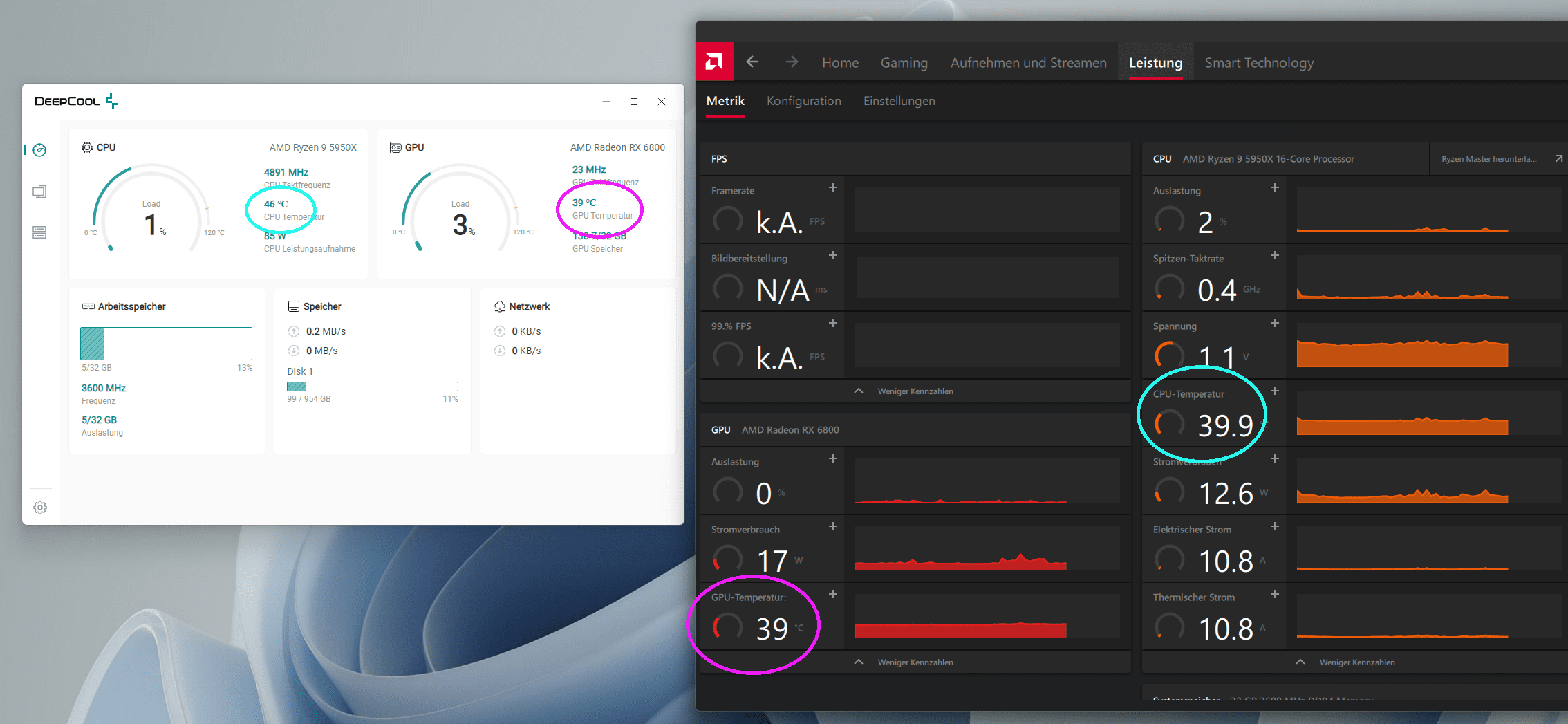Open the Home tab in AMD Software
This screenshot has height=724, width=1568.
pos(840,63)
